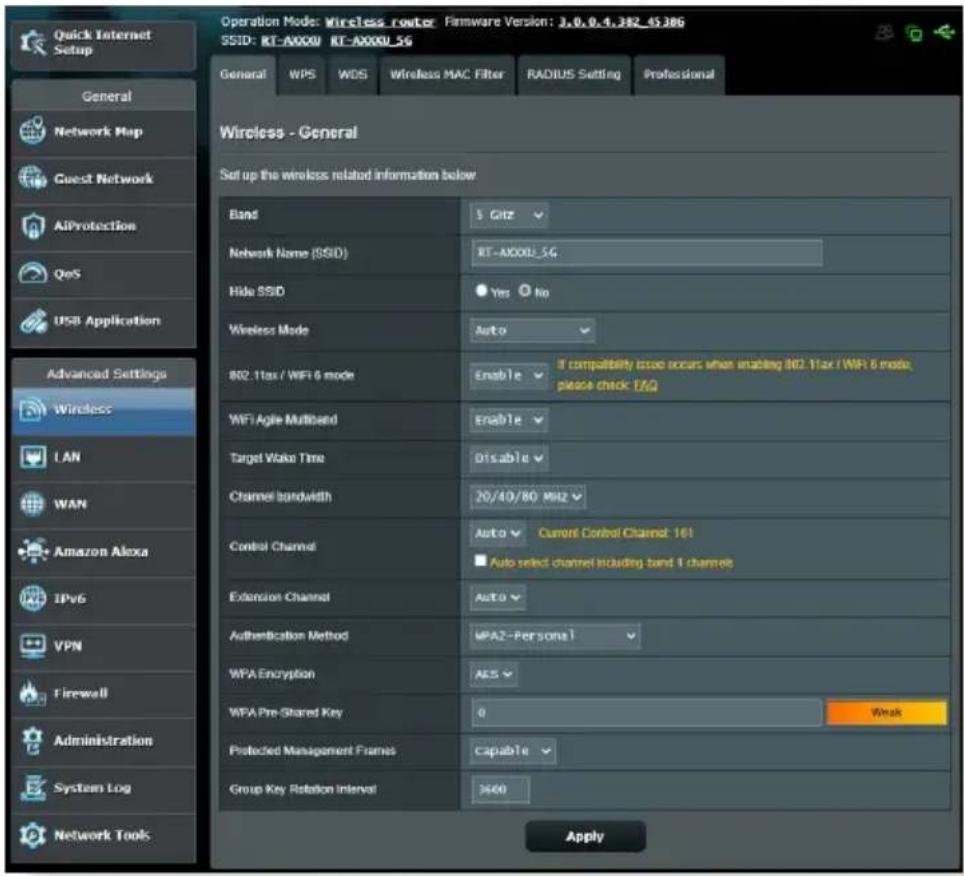The image size is (964, 876).
Task: Select Yes for Hide SSID
Action: click(x=481, y=290)
